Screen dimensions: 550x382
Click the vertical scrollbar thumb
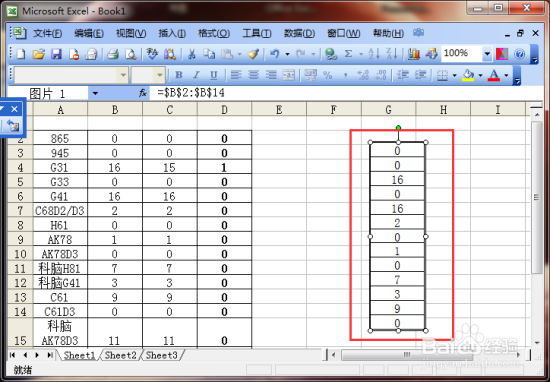tap(536, 197)
